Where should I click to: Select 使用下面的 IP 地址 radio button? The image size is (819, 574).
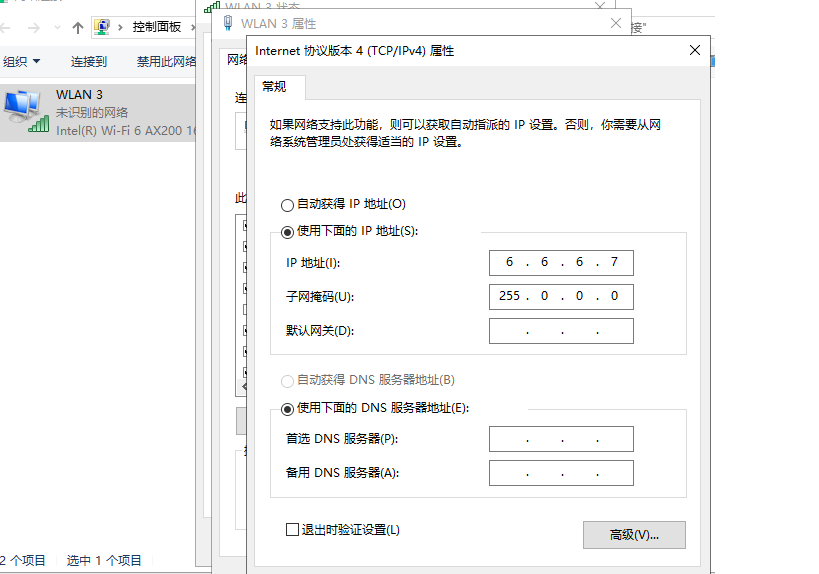[288, 232]
